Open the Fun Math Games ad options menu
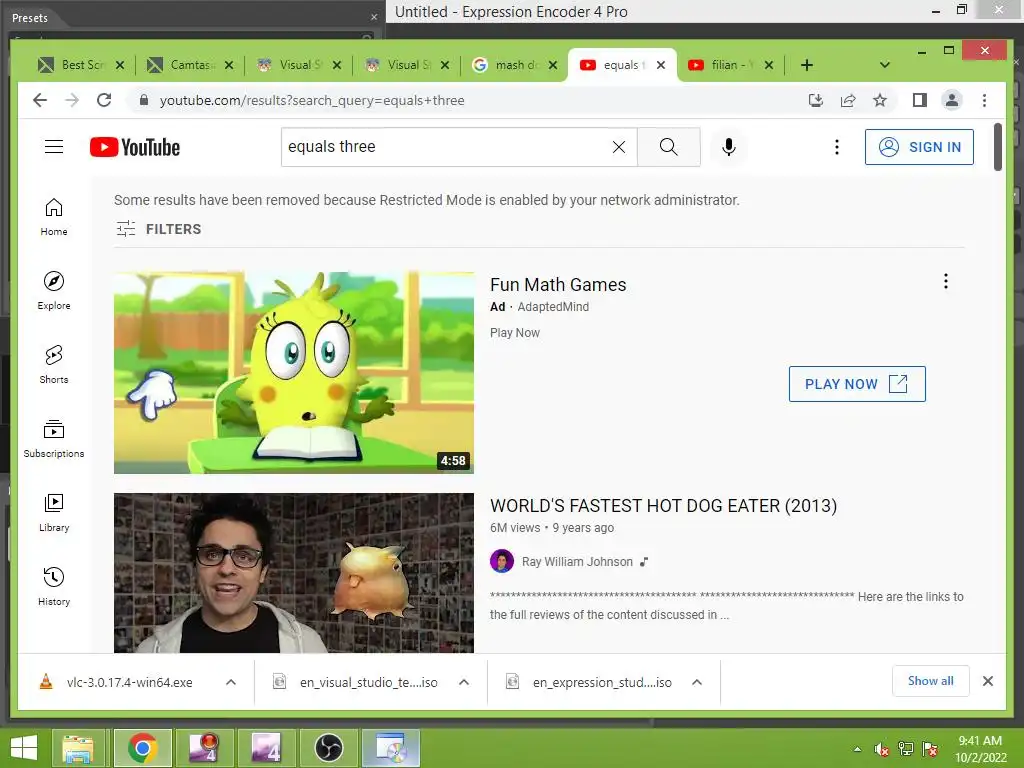The width and height of the screenshot is (1024, 768). [946, 281]
